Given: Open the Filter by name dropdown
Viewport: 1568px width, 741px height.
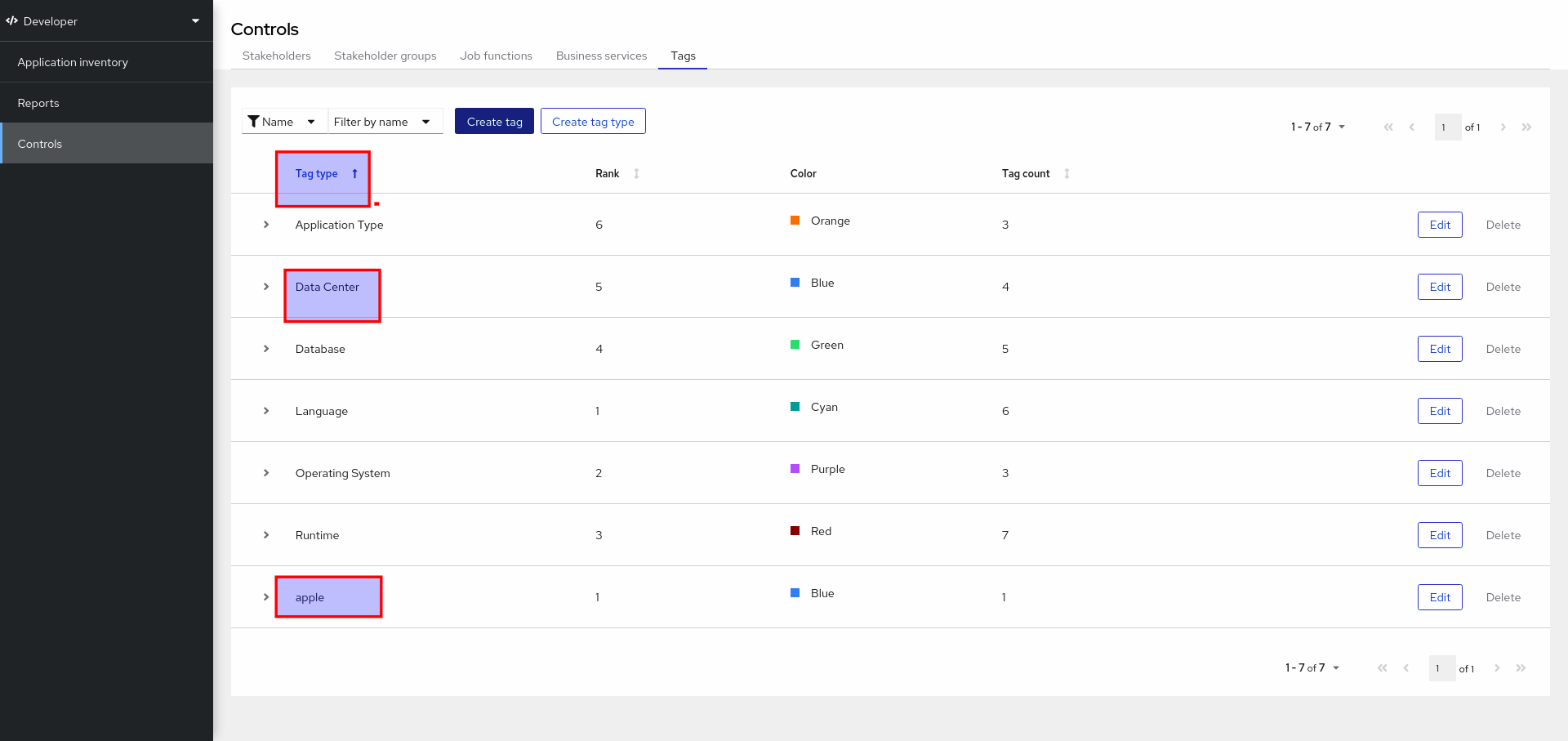Looking at the screenshot, I should point(384,122).
